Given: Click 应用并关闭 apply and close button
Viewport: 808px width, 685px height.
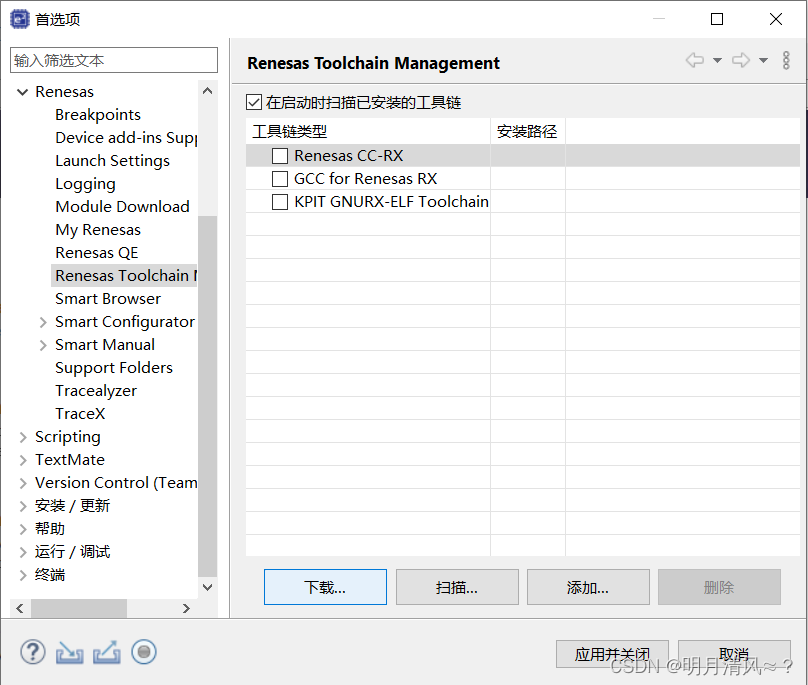Looking at the screenshot, I should tap(612, 654).
